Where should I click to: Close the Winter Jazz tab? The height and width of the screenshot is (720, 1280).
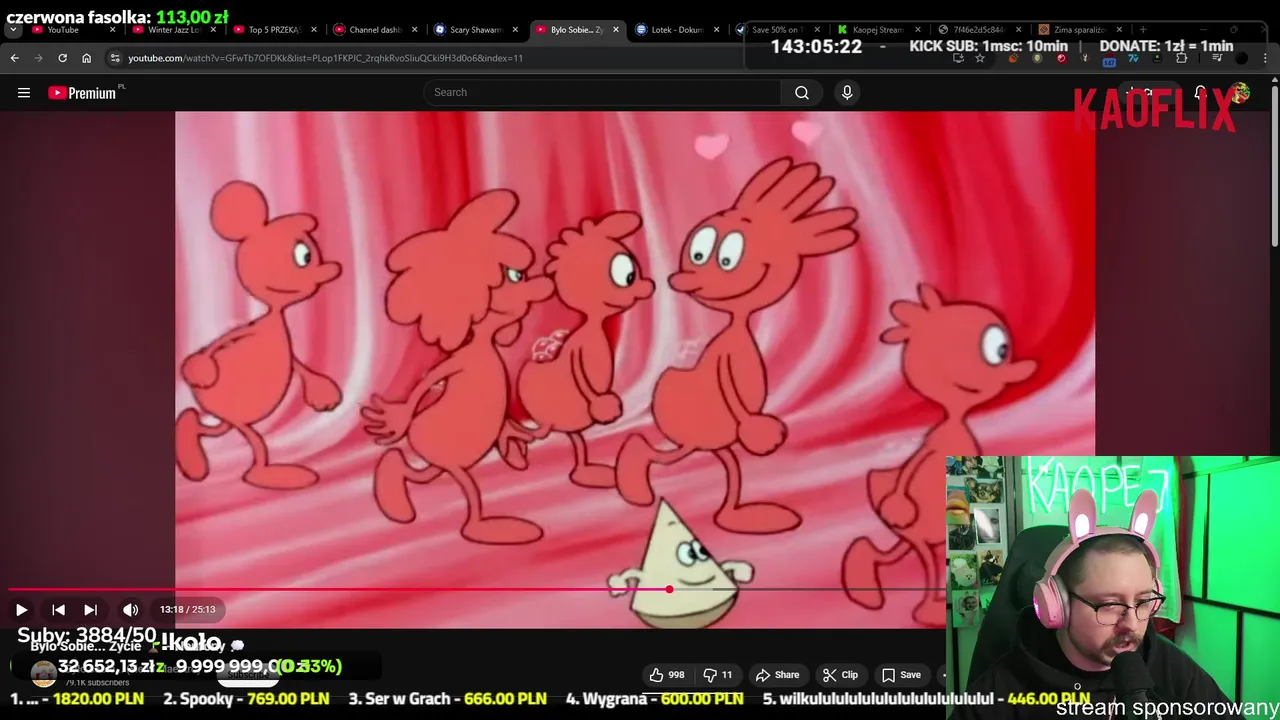(213, 30)
